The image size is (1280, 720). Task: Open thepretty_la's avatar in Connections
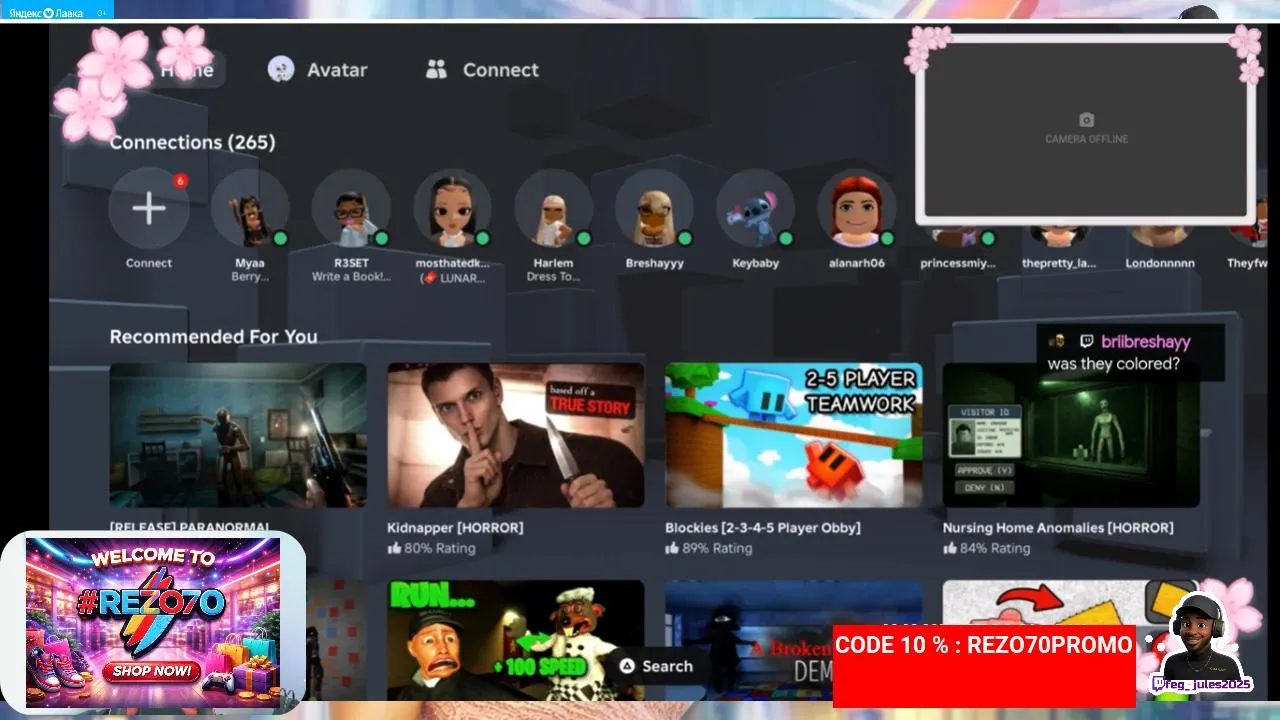(1059, 236)
